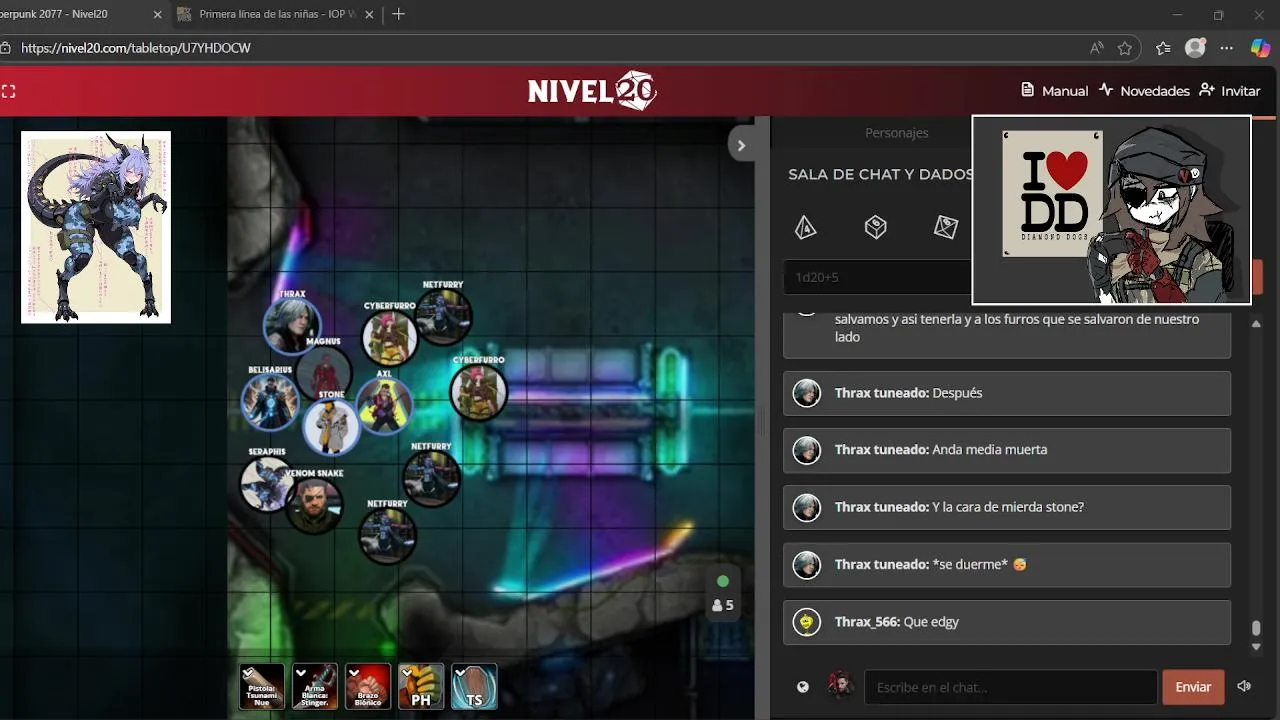Click the globe icon beside chat input
Viewport: 1280px width, 720px height.
point(802,687)
